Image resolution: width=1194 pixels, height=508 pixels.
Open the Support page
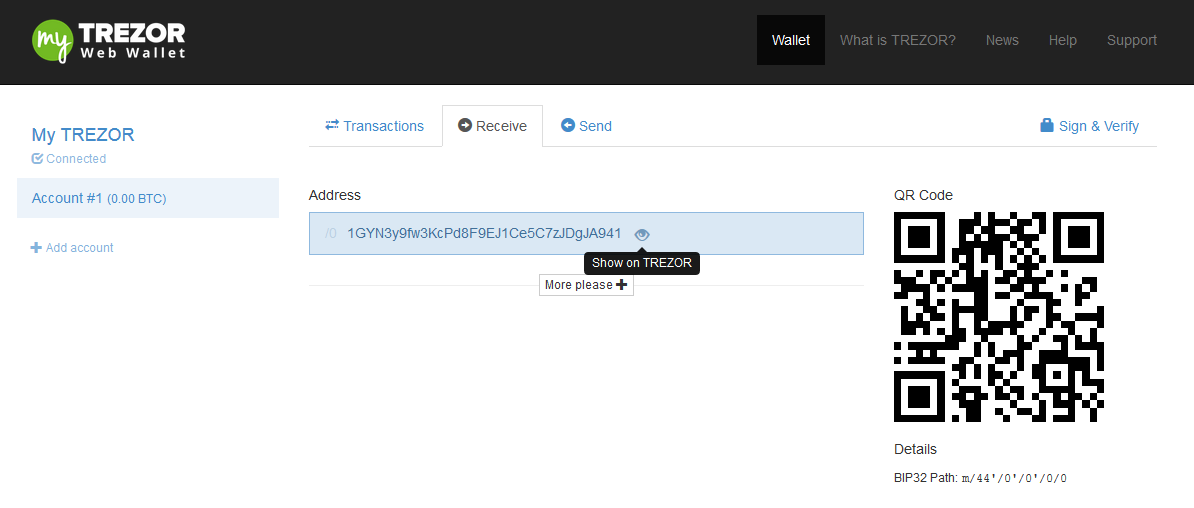(1132, 40)
